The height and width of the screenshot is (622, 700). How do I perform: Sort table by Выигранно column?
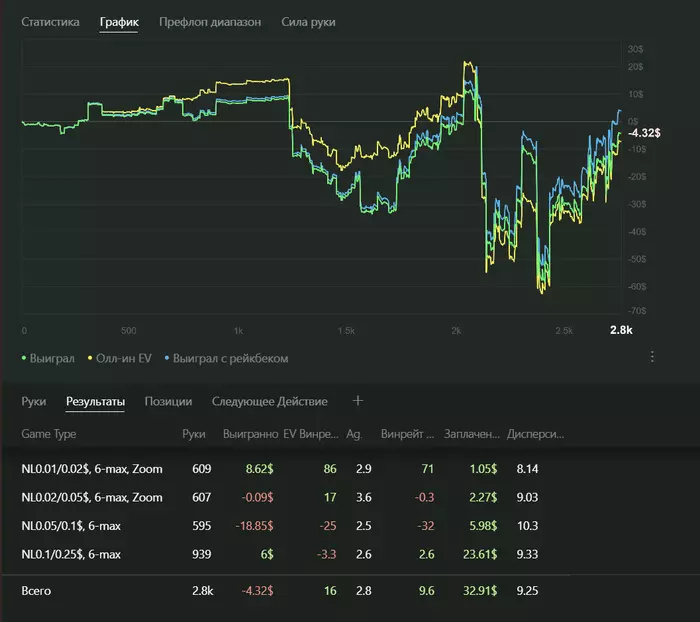pos(248,434)
